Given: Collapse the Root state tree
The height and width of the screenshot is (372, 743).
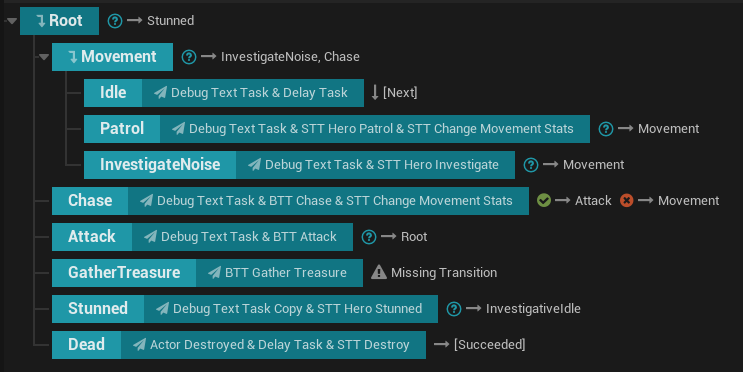Looking at the screenshot, I should point(12,21).
